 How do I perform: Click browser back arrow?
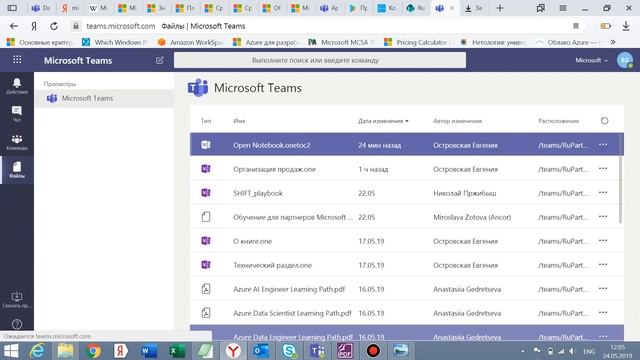click(x=14, y=26)
